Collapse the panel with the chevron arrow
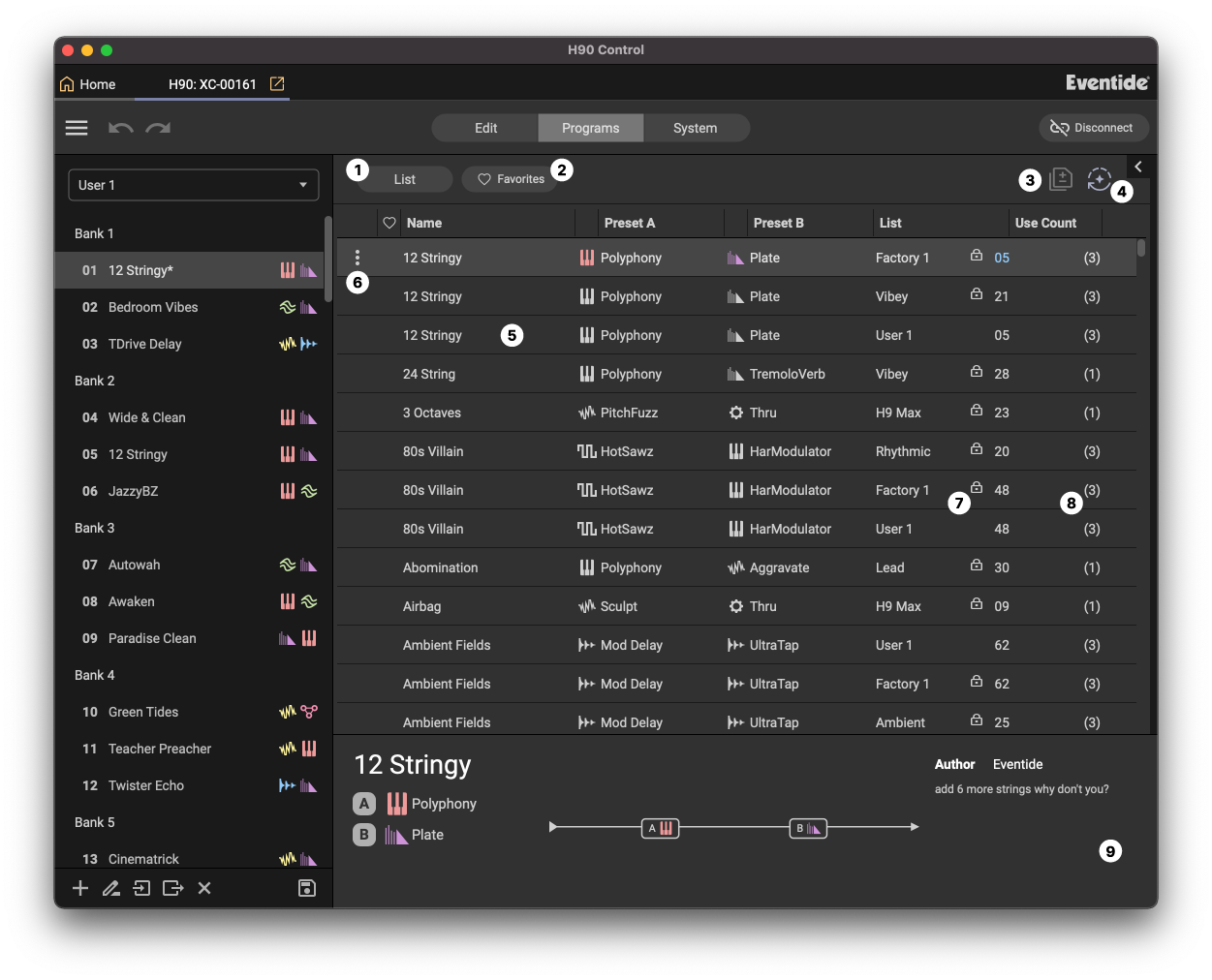Image resolution: width=1212 pixels, height=980 pixels. pos(1138,167)
